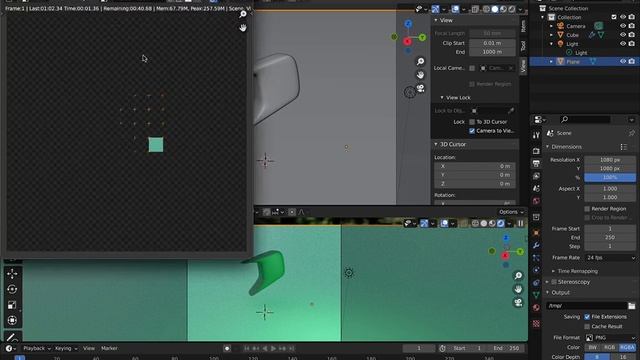Viewport: 640px width, 360px height.
Task: Set Color Depth to 16
Action: 623,357
